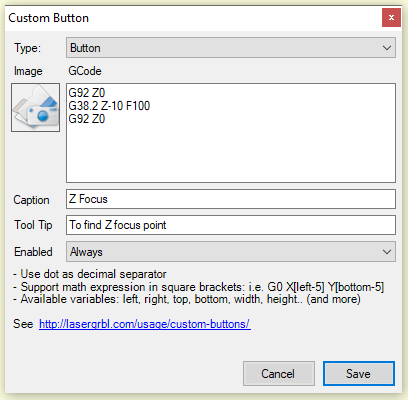This screenshot has width=408, height=400.
Task: Click the 'Available variables' hint line
Action: click(187, 299)
